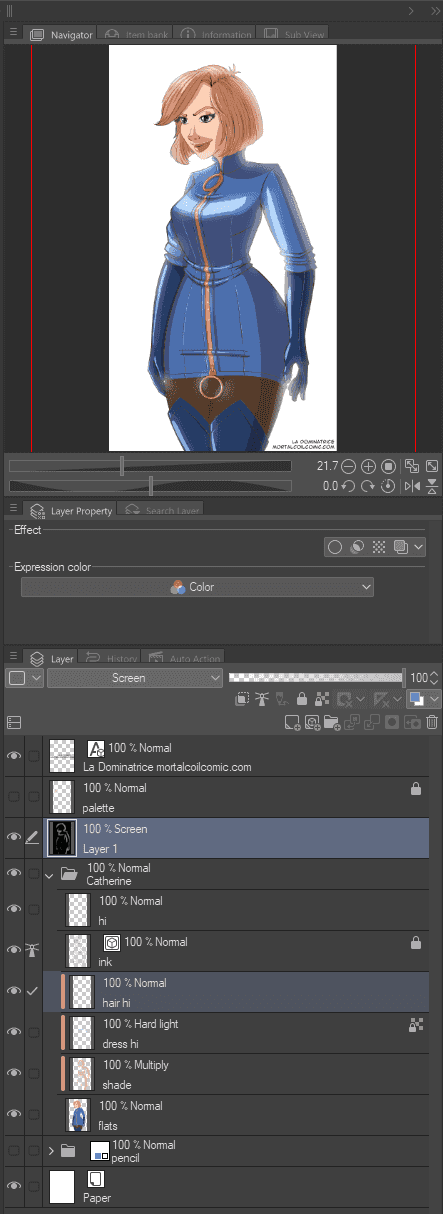
Task: Show the palette layer
Action: (14, 796)
